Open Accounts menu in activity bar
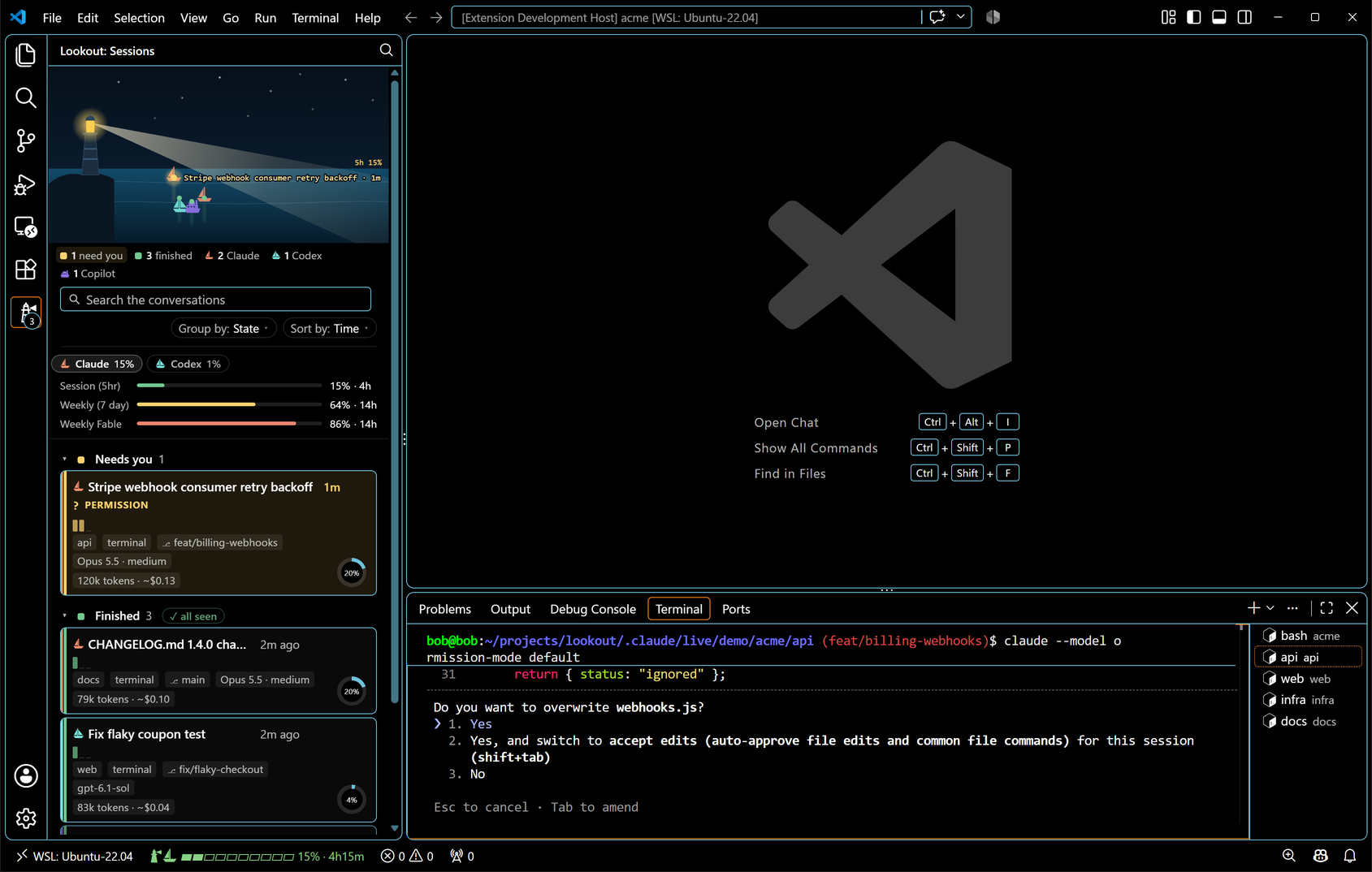Image resolution: width=1372 pixels, height=872 pixels. [x=26, y=776]
